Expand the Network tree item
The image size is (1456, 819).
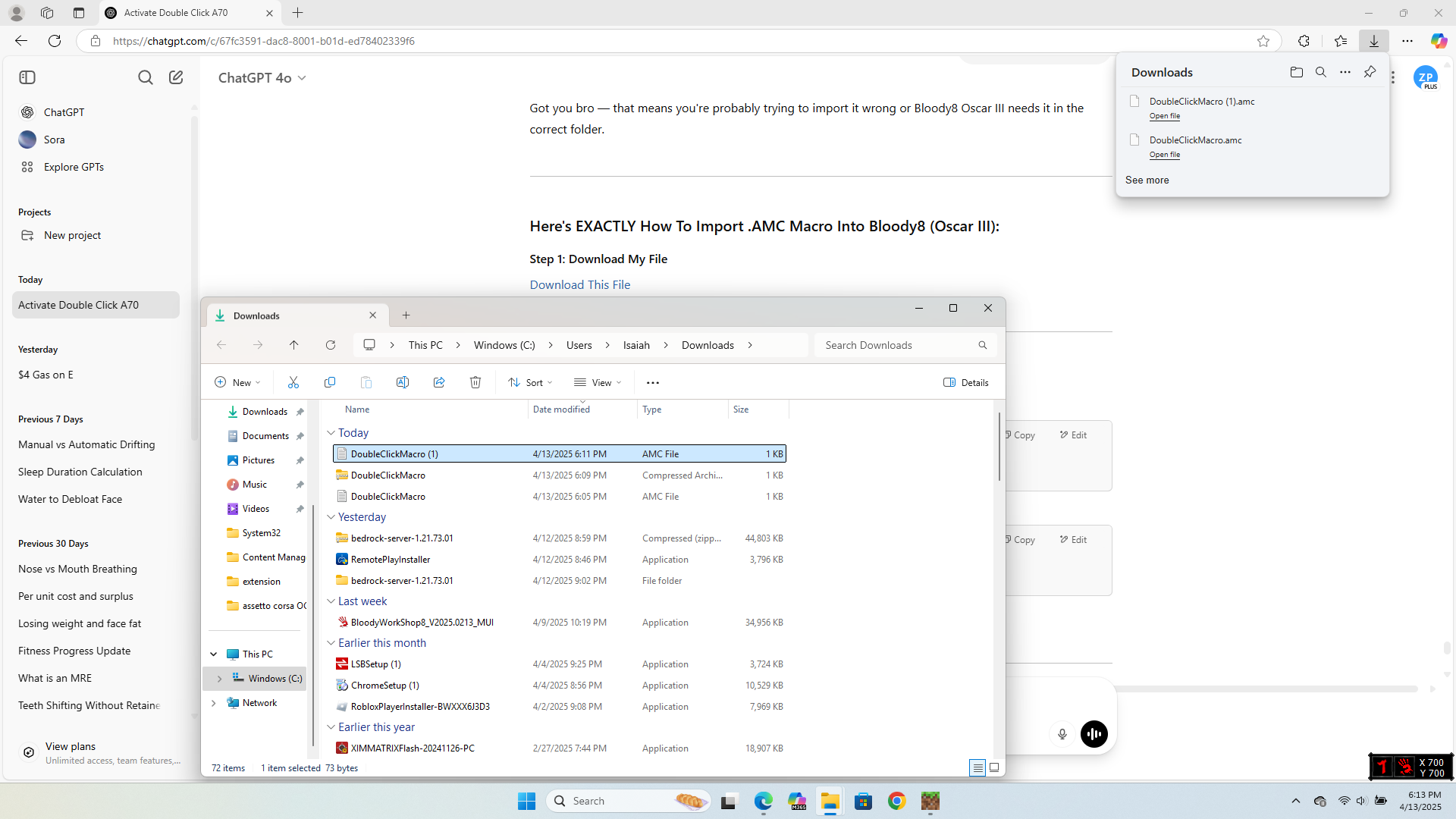point(214,703)
